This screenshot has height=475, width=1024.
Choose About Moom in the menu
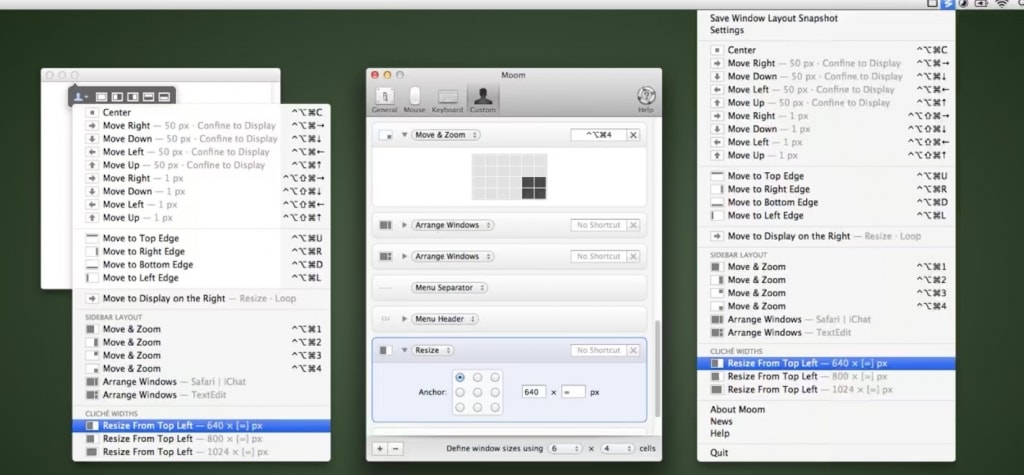[x=826, y=410]
